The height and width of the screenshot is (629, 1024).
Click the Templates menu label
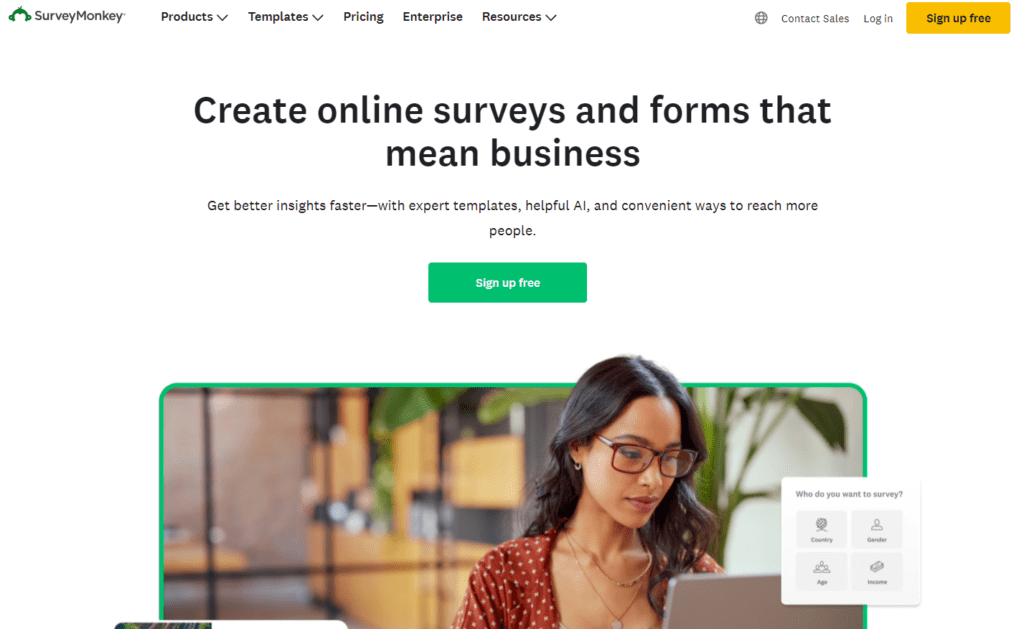pyautogui.click(x=278, y=17)
